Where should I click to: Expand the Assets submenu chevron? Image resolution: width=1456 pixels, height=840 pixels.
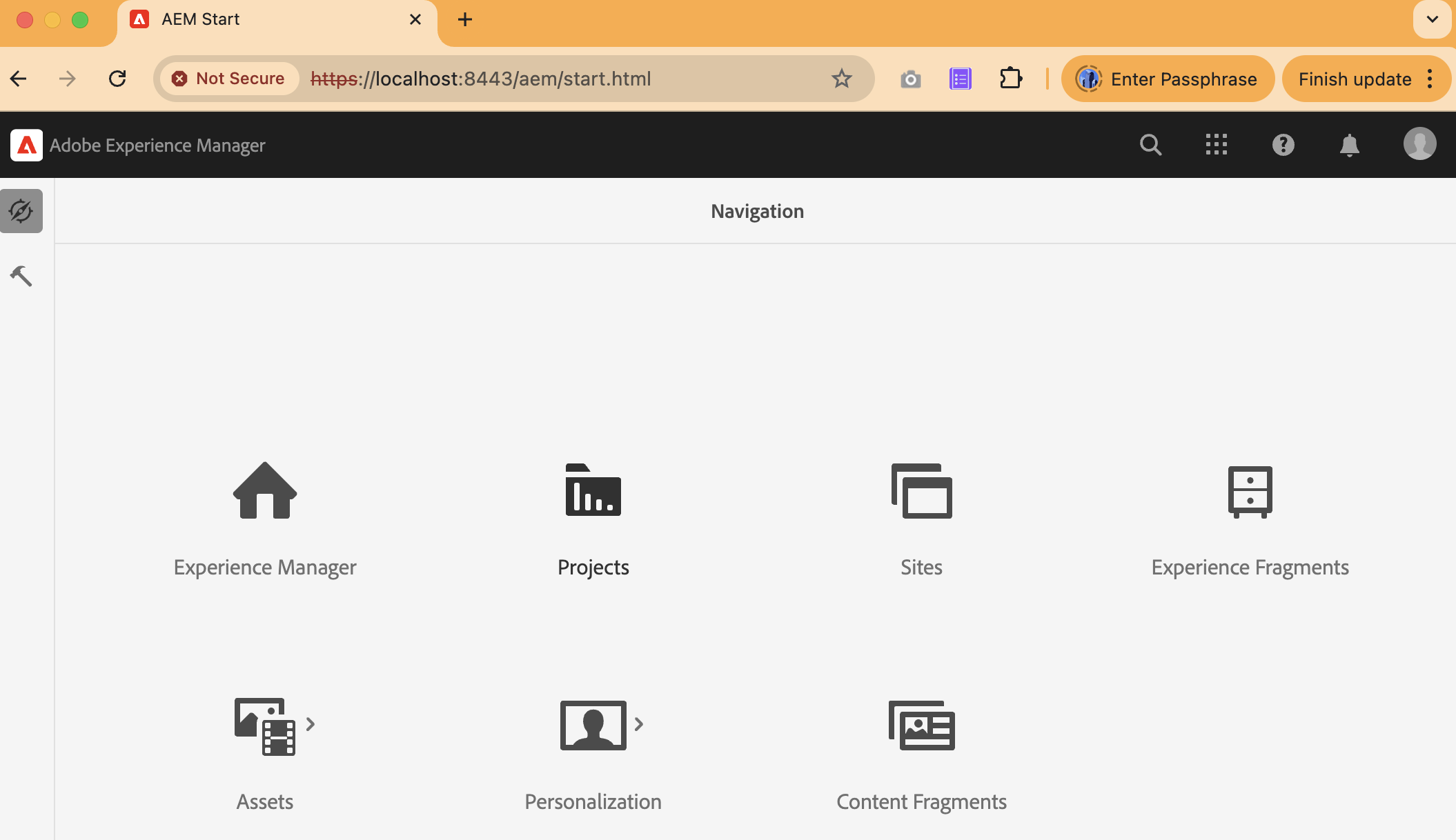coord(311,724)
